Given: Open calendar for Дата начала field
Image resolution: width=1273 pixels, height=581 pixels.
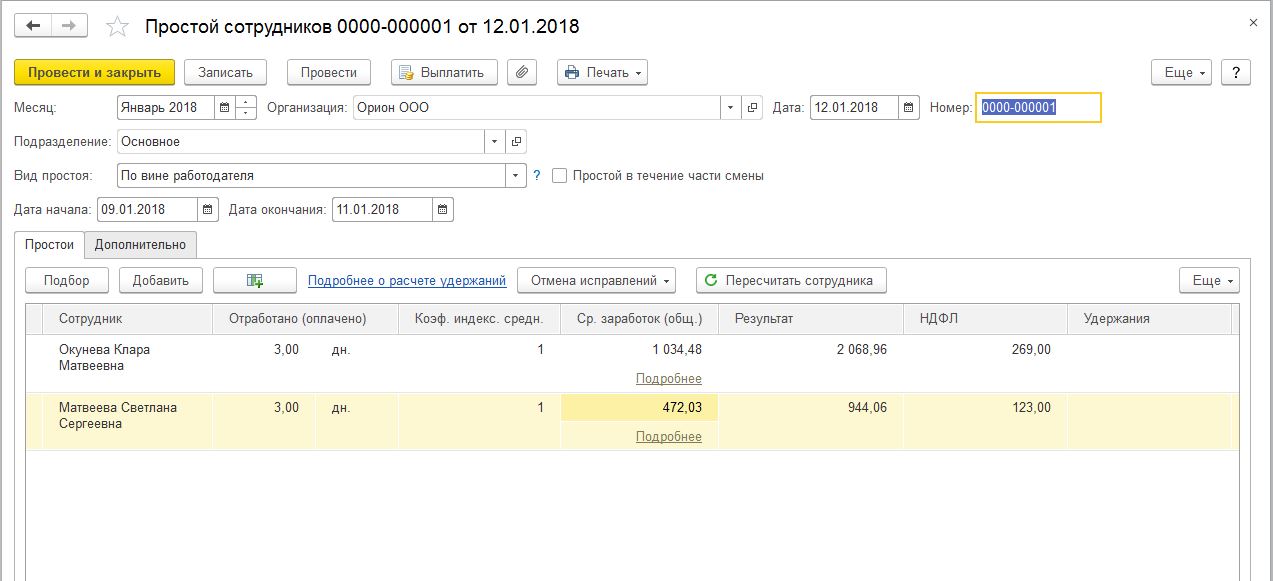Looking at the screenshot, I should tap(208, 210).
